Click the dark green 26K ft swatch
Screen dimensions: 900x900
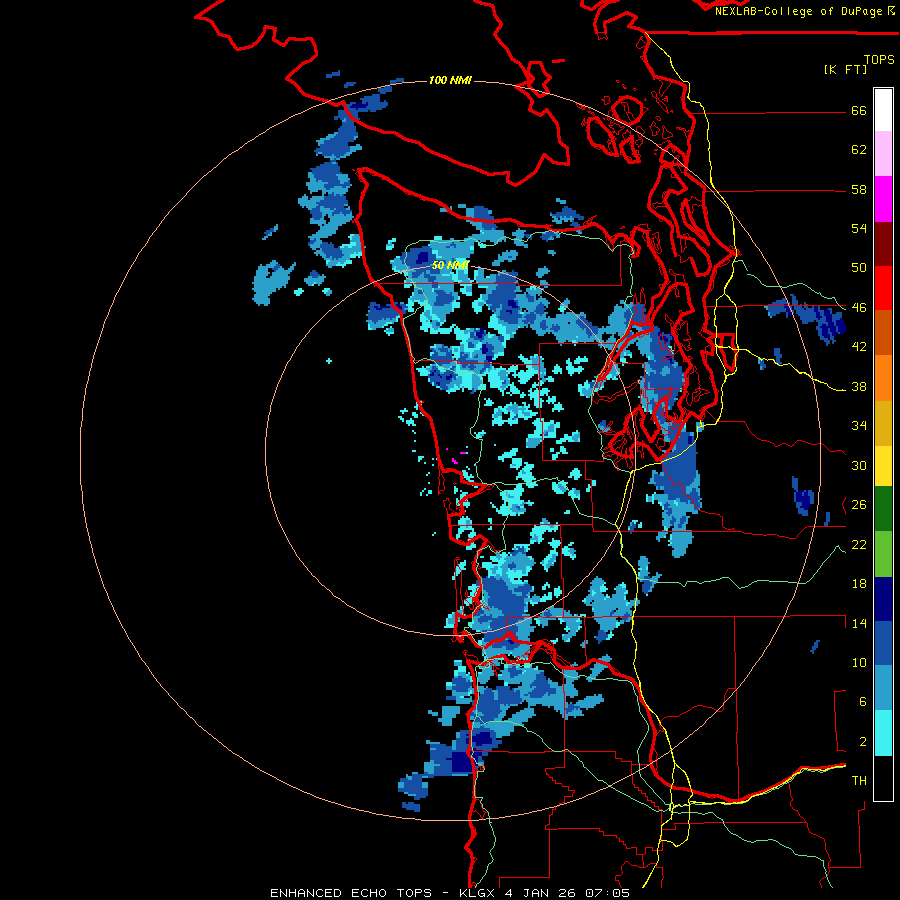883,509
